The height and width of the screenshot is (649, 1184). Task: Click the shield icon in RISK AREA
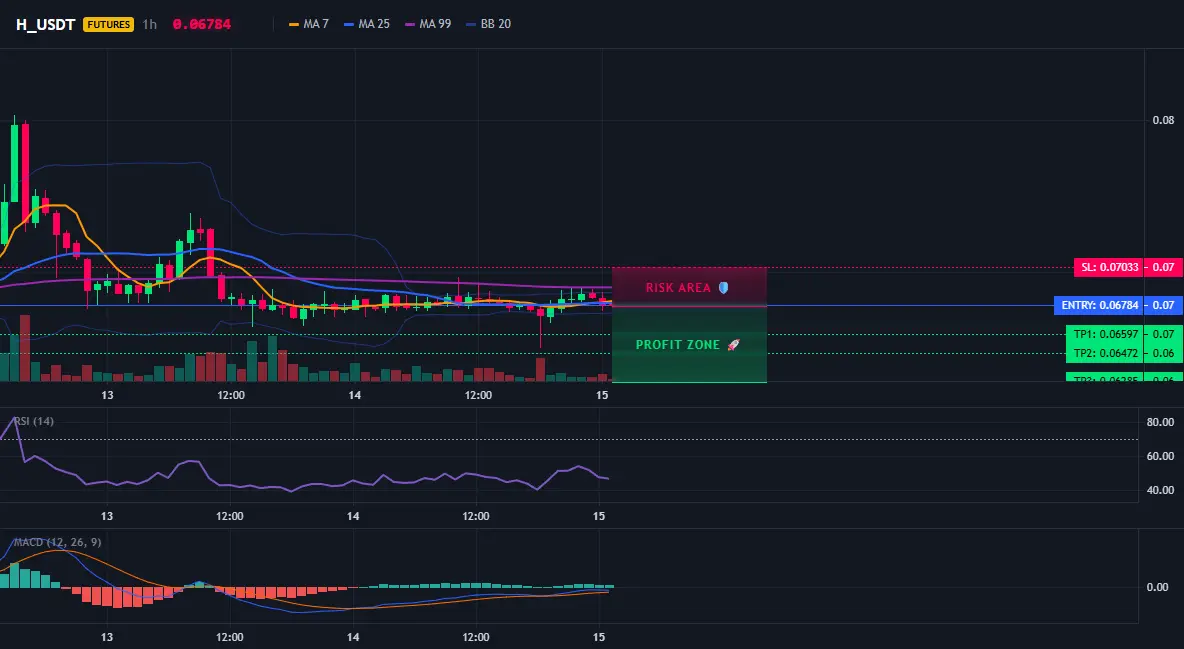point(723,288)
